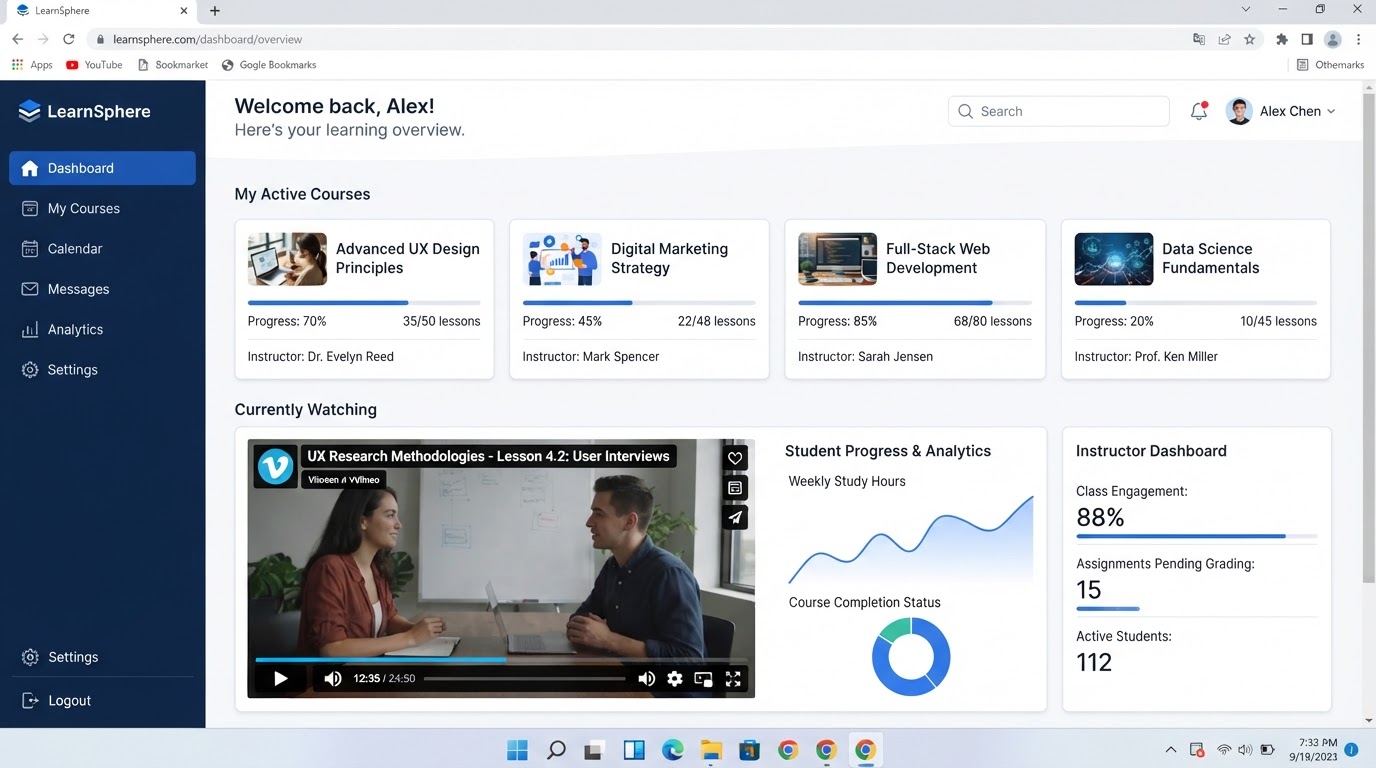
Task: Expand the Alex Chen account dropdown arrow
Action: pos(1331,111)
